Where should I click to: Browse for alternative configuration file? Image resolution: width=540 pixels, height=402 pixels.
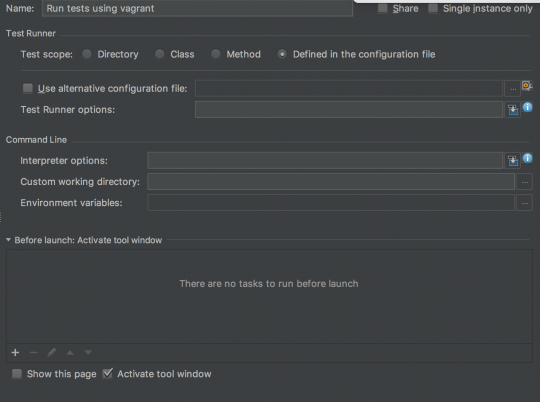click(513, 89)
